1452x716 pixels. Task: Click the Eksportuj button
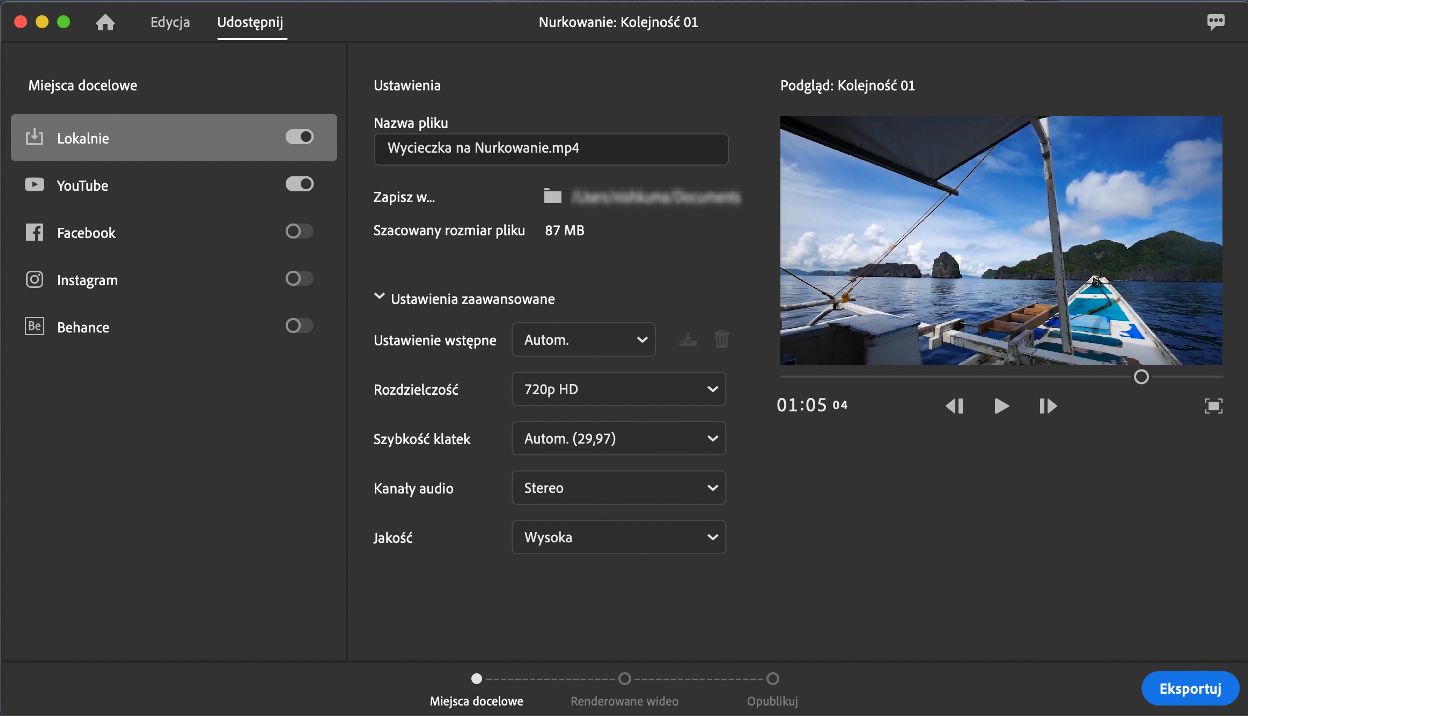pyautogui.click(x=1190, y=688)
